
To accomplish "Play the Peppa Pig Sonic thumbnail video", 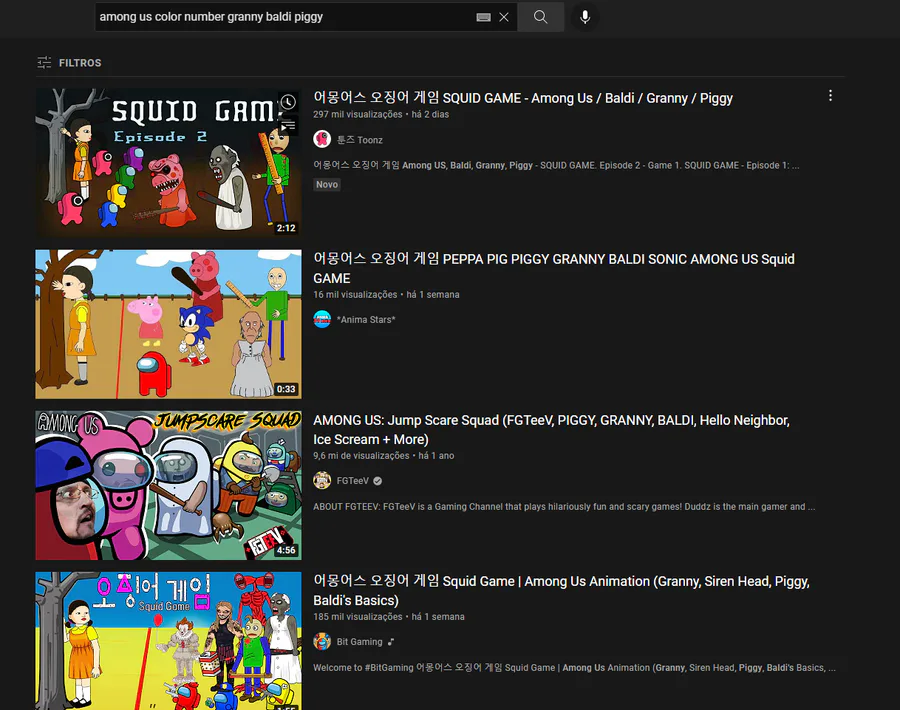I will click(x=168, y=324).
